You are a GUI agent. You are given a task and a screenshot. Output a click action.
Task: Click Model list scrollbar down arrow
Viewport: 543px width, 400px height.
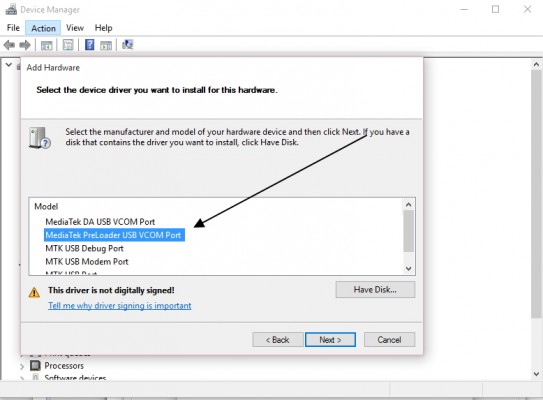[x=409, y=268]
